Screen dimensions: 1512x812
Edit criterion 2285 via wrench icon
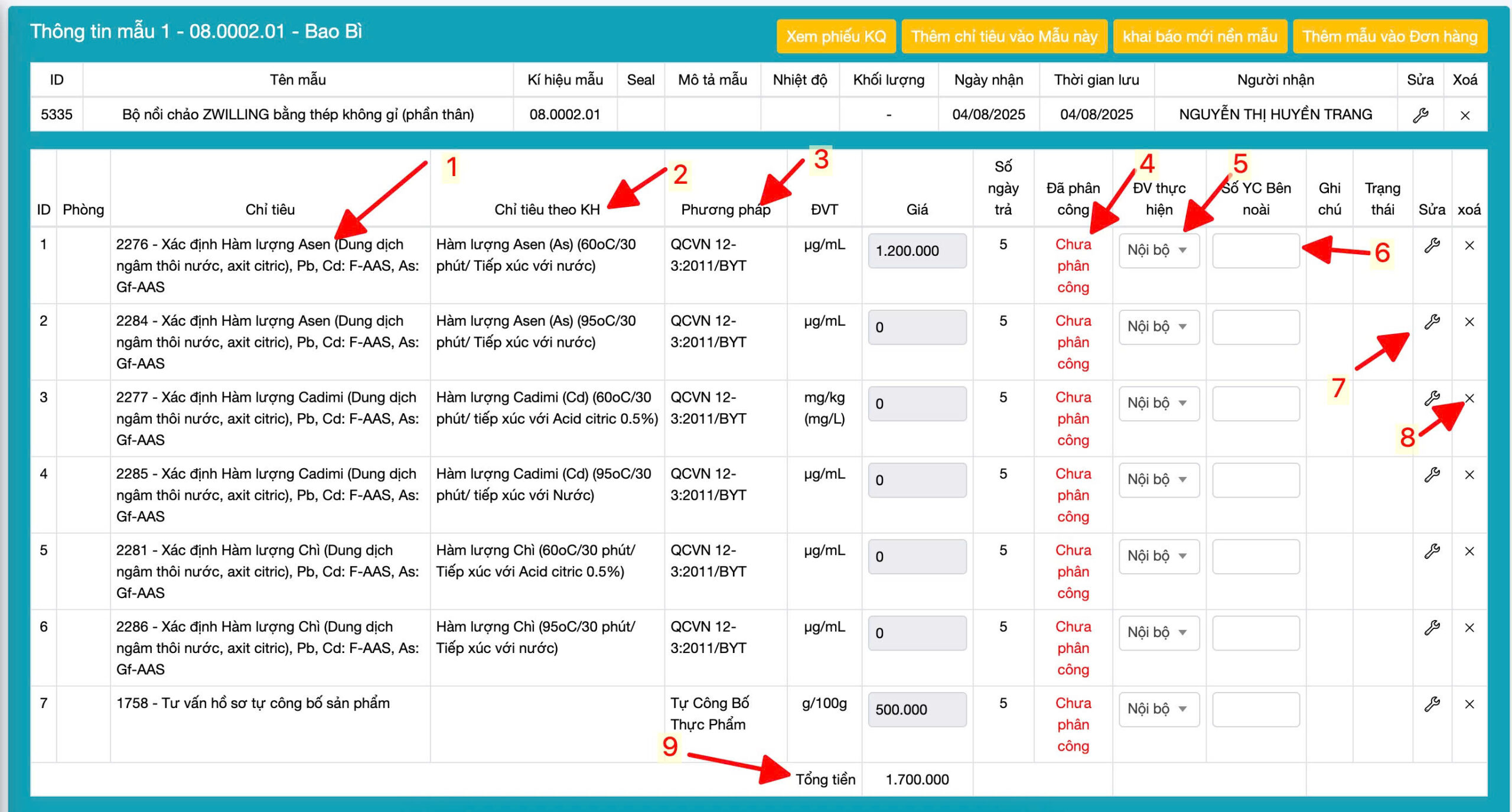tap(1432, 475)
